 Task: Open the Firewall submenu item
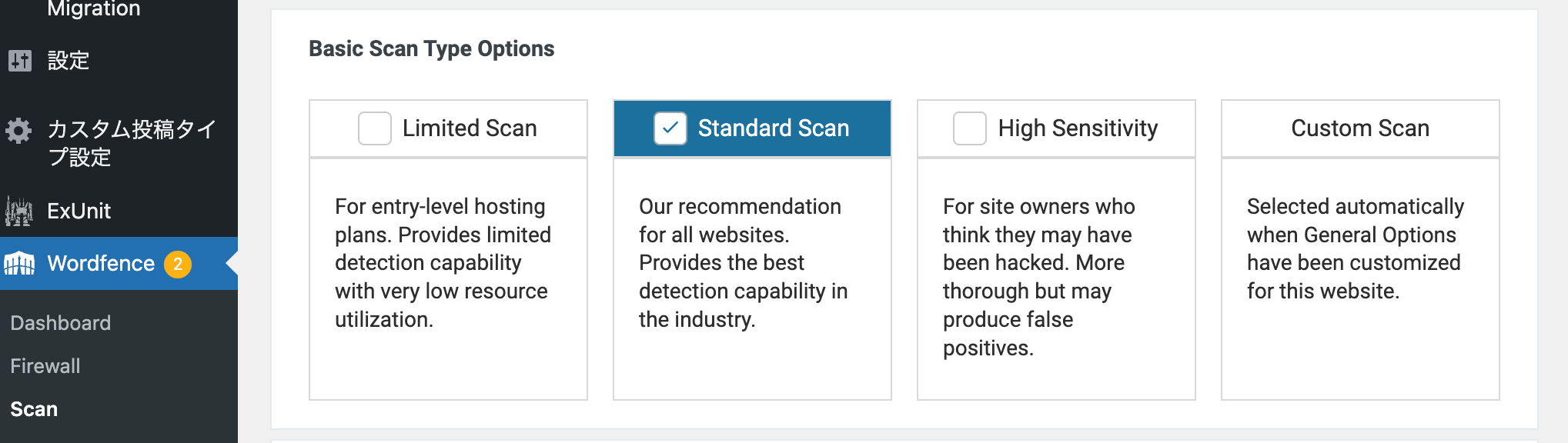click(45, 366)
